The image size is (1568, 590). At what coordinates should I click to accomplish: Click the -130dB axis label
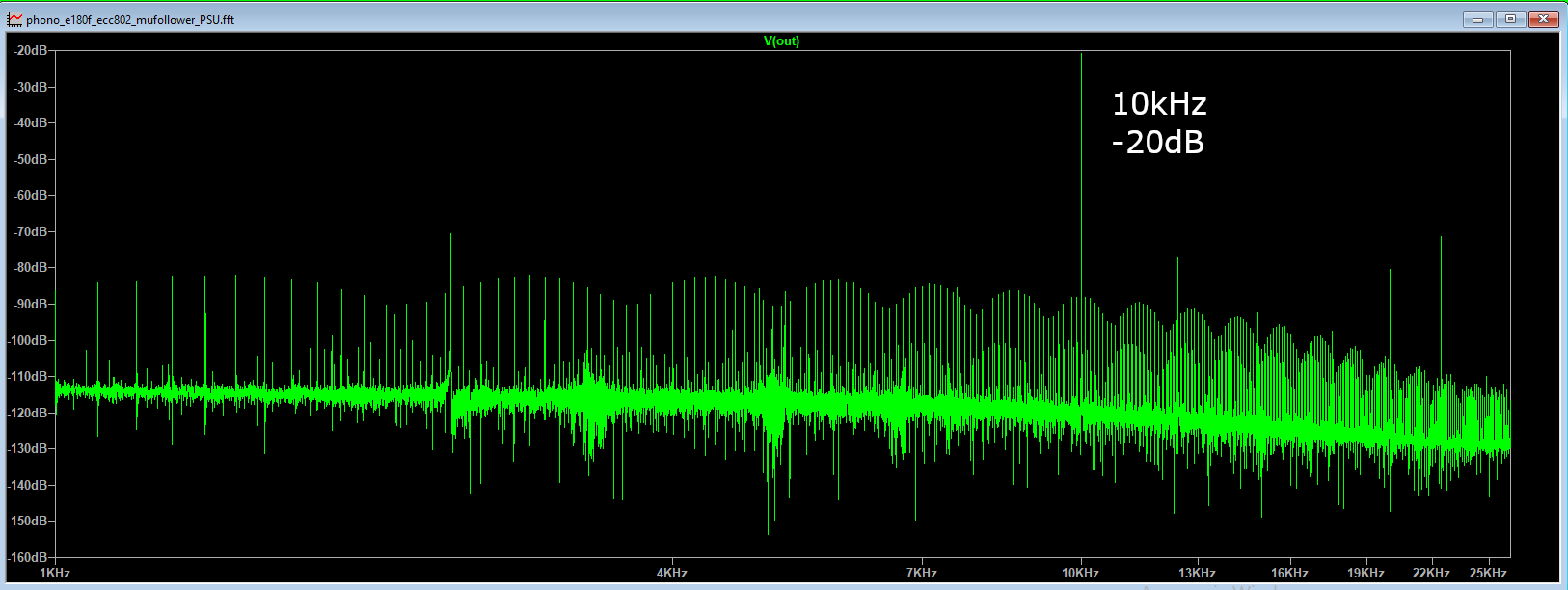point(29,448)
